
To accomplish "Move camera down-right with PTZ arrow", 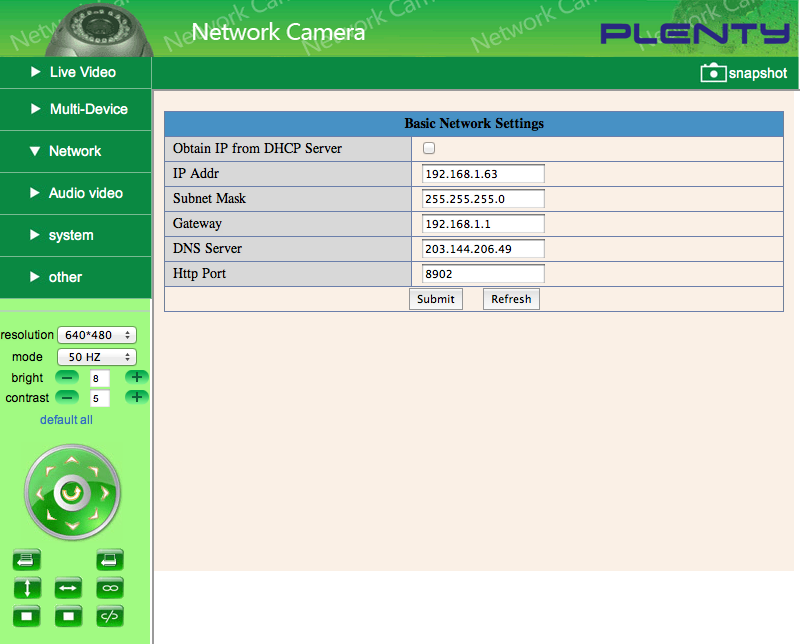I will (x=94, y=514).
